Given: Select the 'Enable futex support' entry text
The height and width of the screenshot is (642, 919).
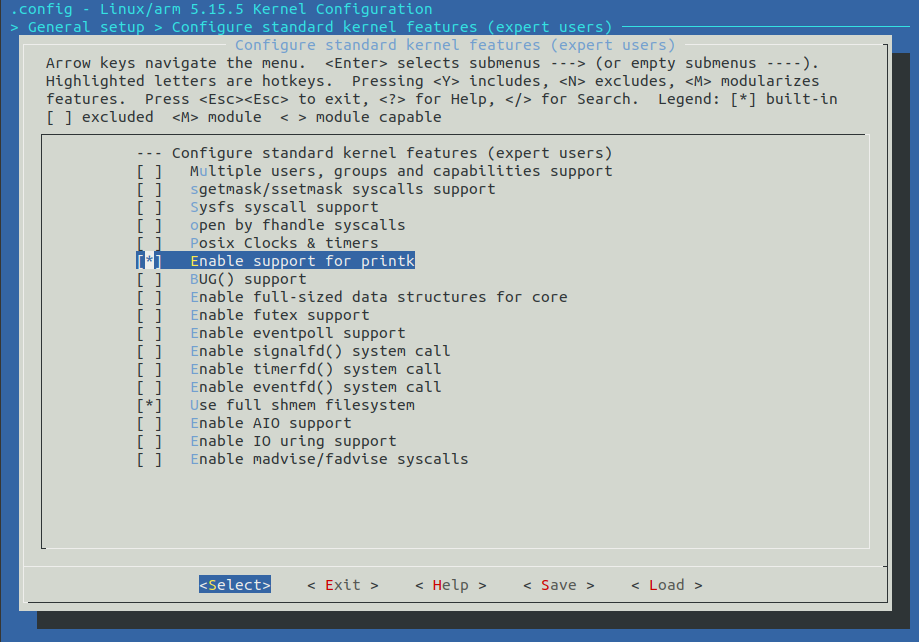Looking at the screenshot, I should pos(280,315).
